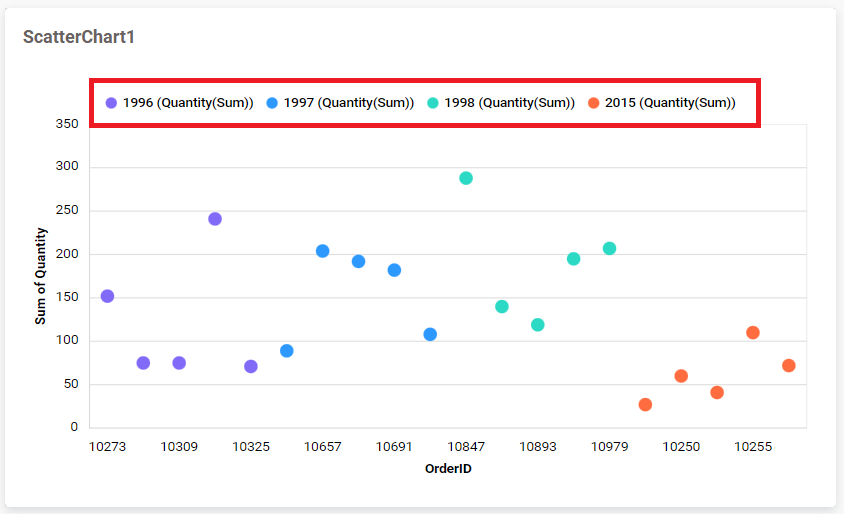Click the Sum of Quantity axis title
Screen dimensions: 844x514
(x=41, y=276)
